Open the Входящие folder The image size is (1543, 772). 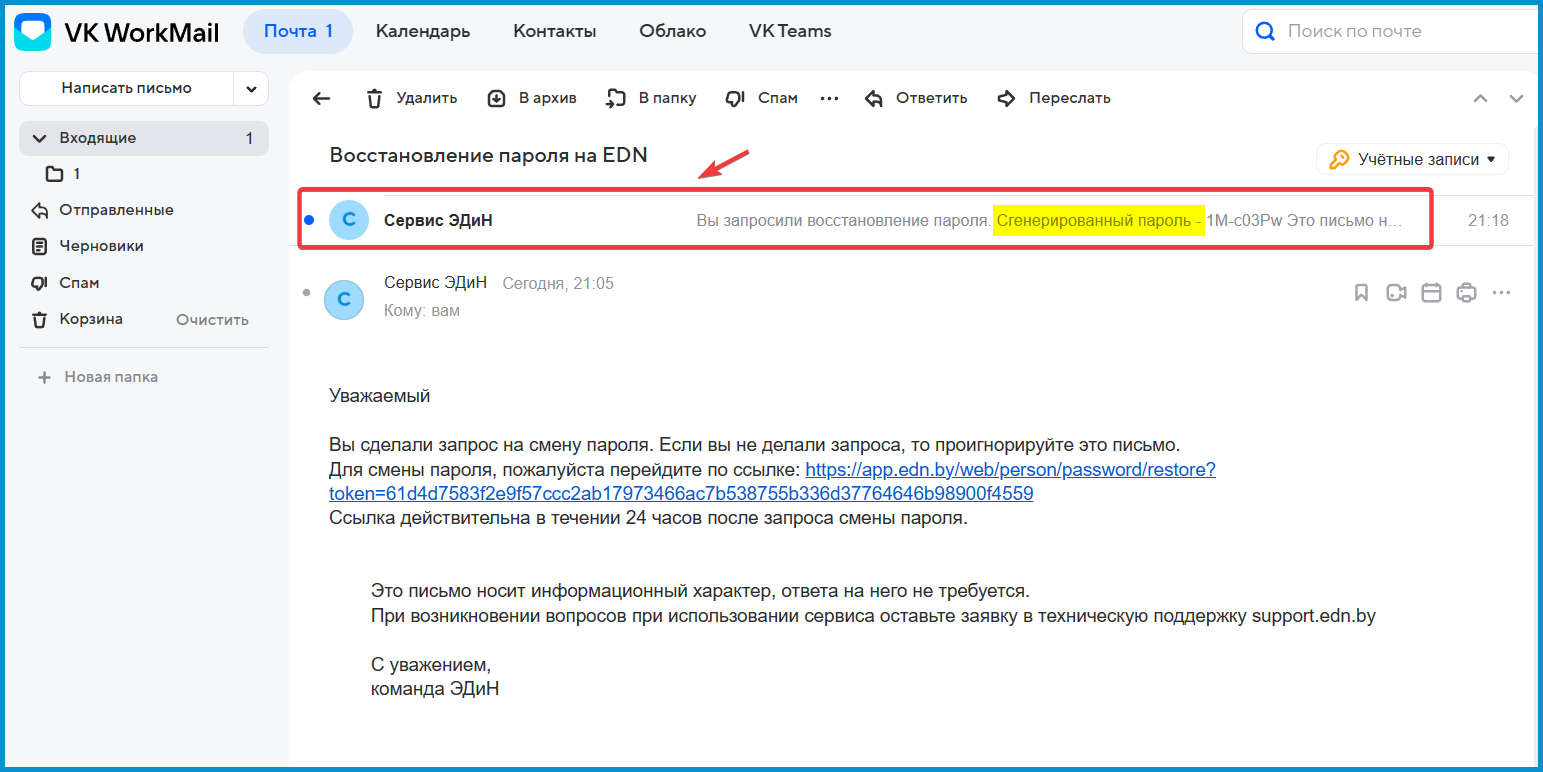[144, 138]
